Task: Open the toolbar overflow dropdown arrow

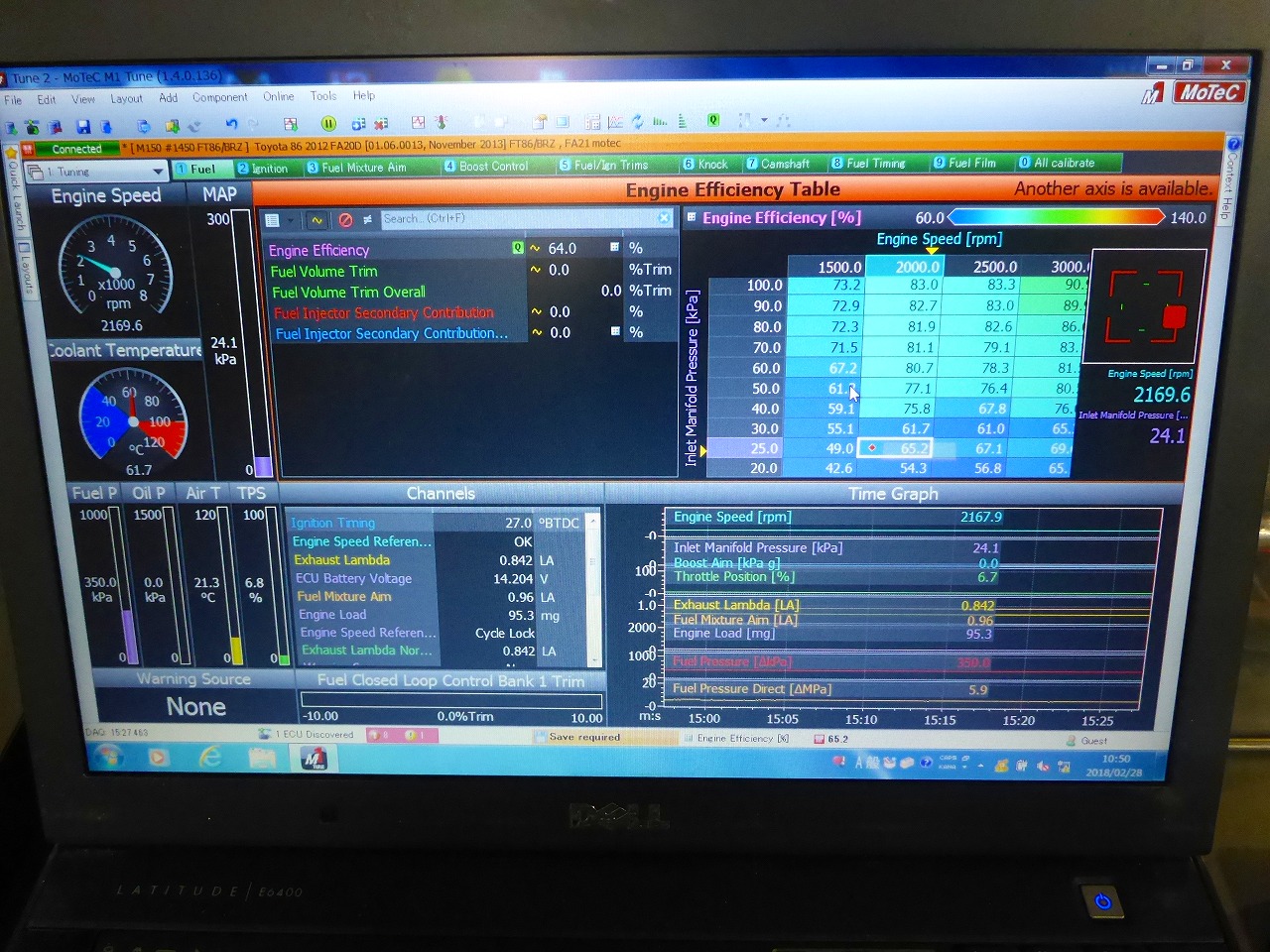Action: 764,120
